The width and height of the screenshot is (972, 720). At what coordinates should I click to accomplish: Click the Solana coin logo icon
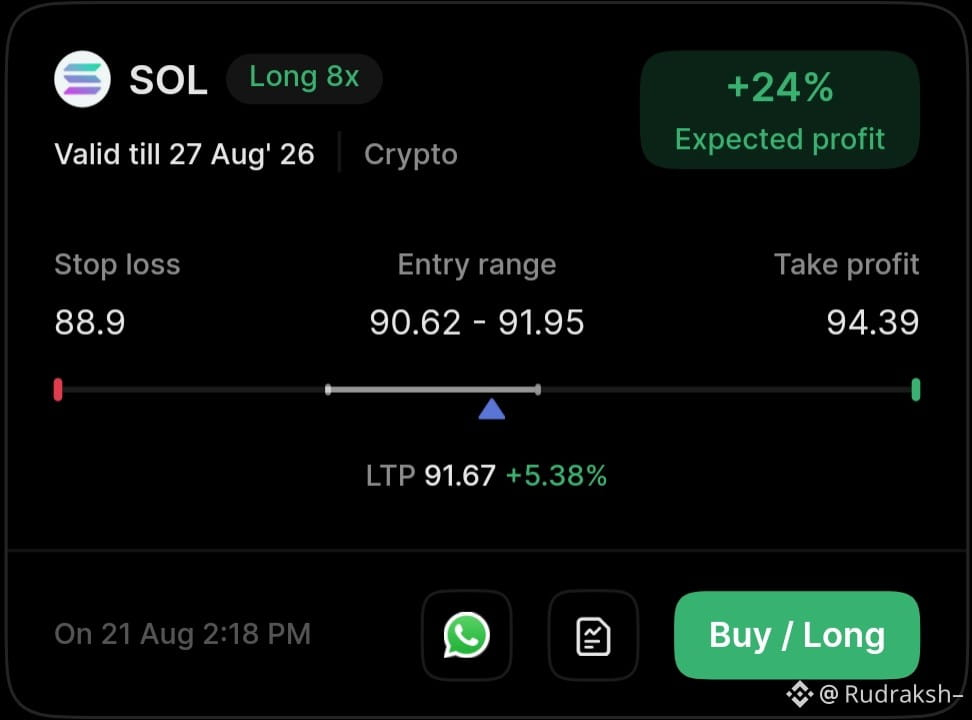tap(82, 79)
